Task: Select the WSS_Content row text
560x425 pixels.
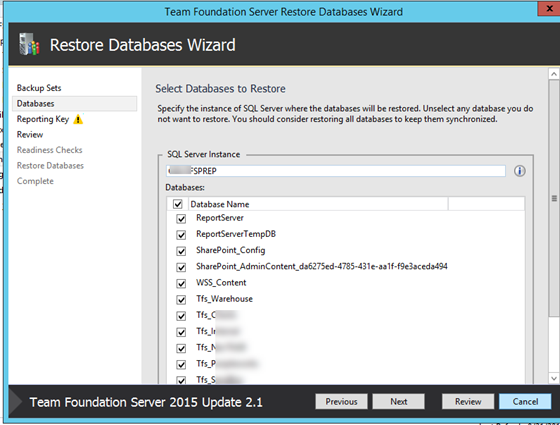Action: click(x=221, y=283)
